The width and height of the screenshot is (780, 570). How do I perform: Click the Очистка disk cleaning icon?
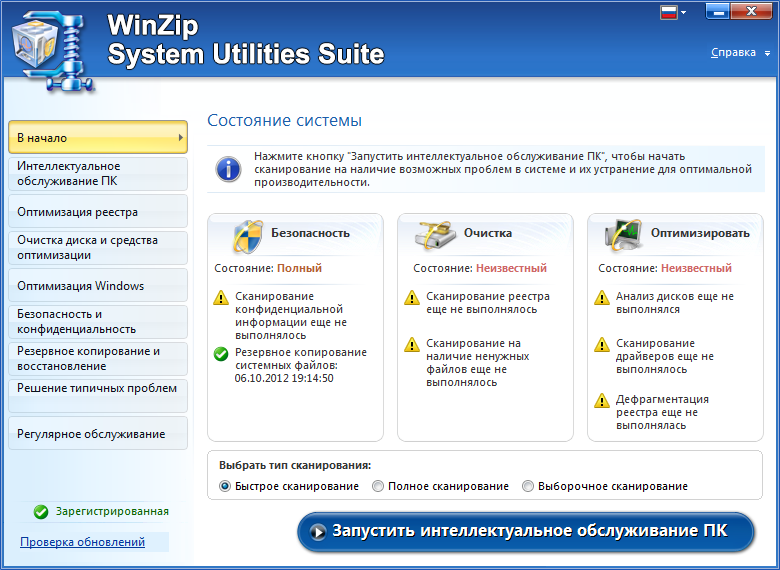click(436, 235)
